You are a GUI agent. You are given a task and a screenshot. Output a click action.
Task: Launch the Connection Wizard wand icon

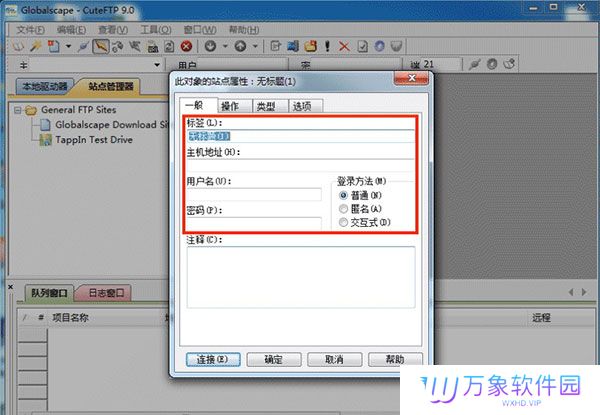pyautogui.click(x=36, y=46)
